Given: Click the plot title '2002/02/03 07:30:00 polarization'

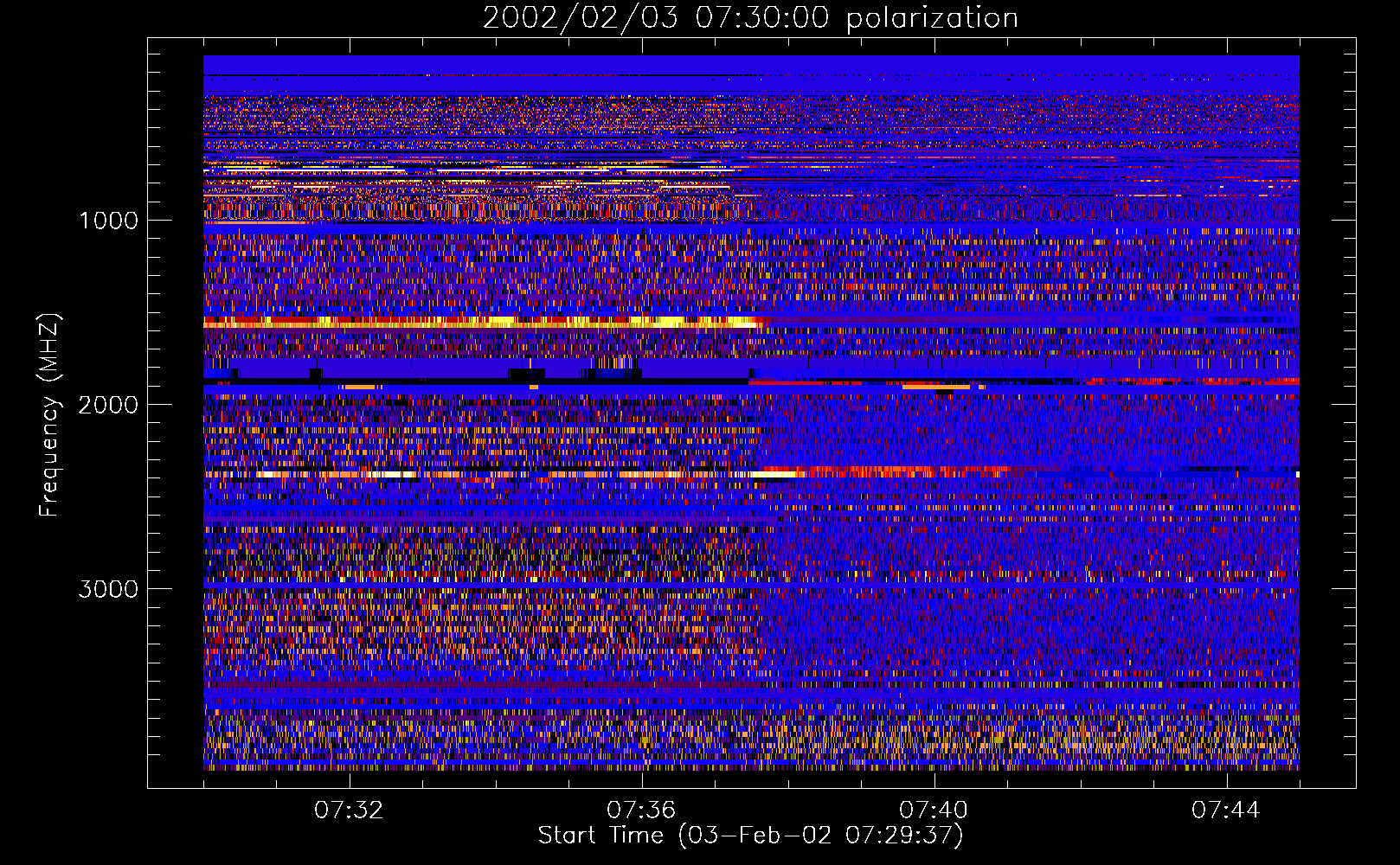Looking at the screenshot, I should pos(750,18).
